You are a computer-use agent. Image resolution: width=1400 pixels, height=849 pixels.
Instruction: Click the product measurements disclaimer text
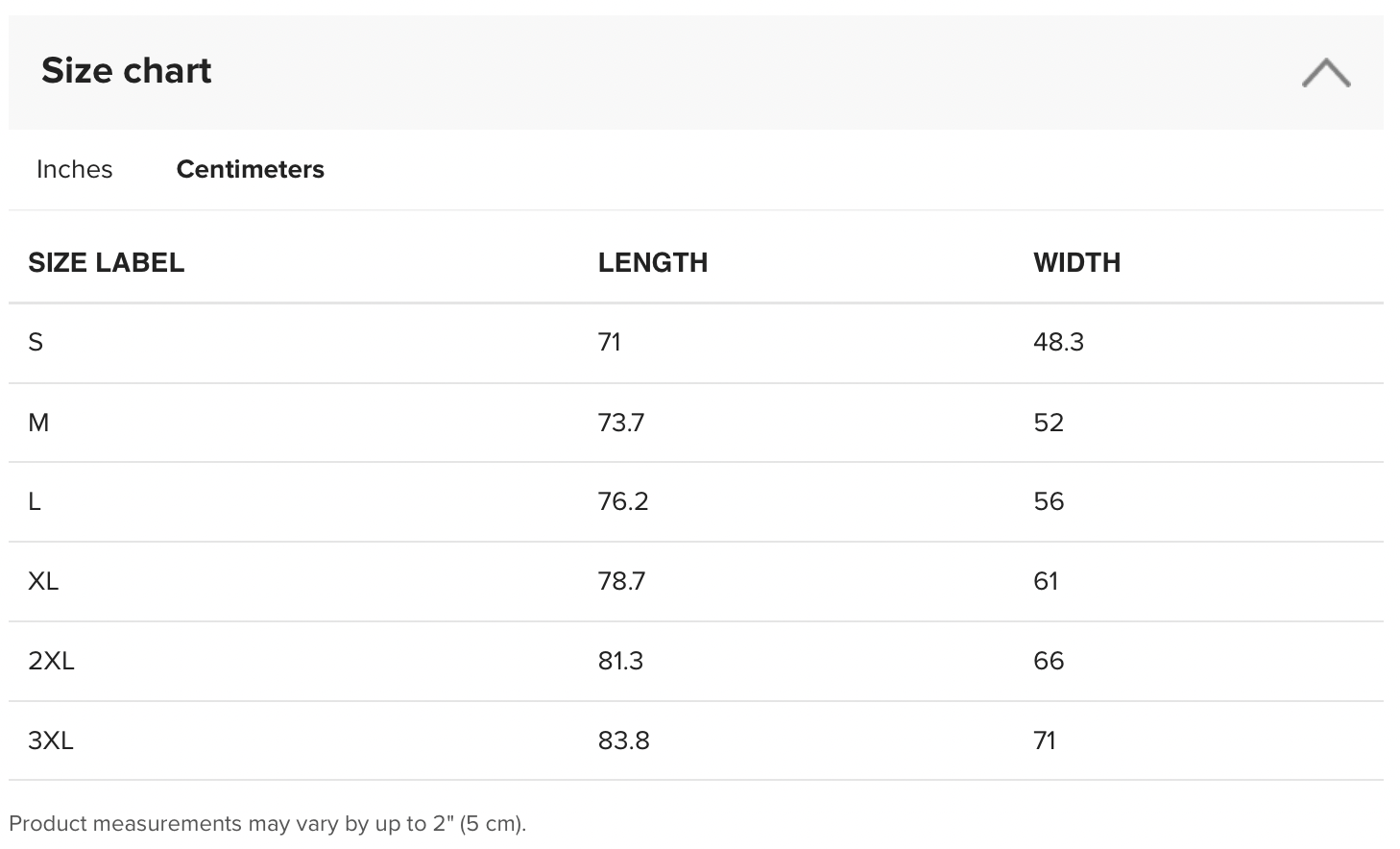(x=267, y=824)
